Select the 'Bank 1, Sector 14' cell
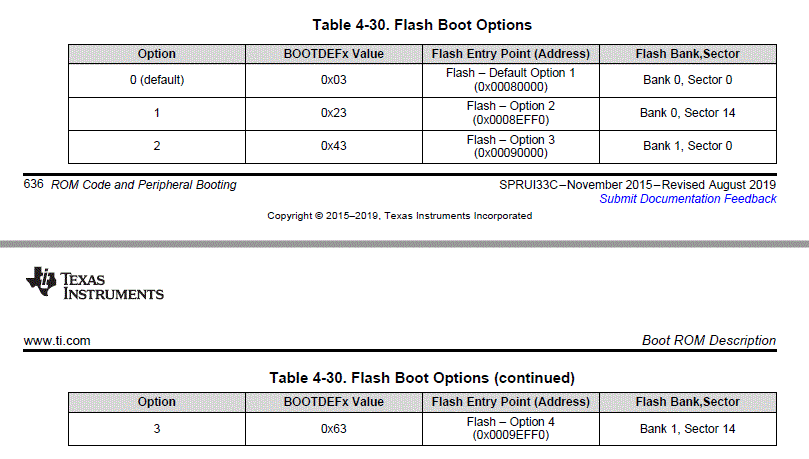Image resolution: width=809 pixels, height=459 pixels. click(687, 429)
